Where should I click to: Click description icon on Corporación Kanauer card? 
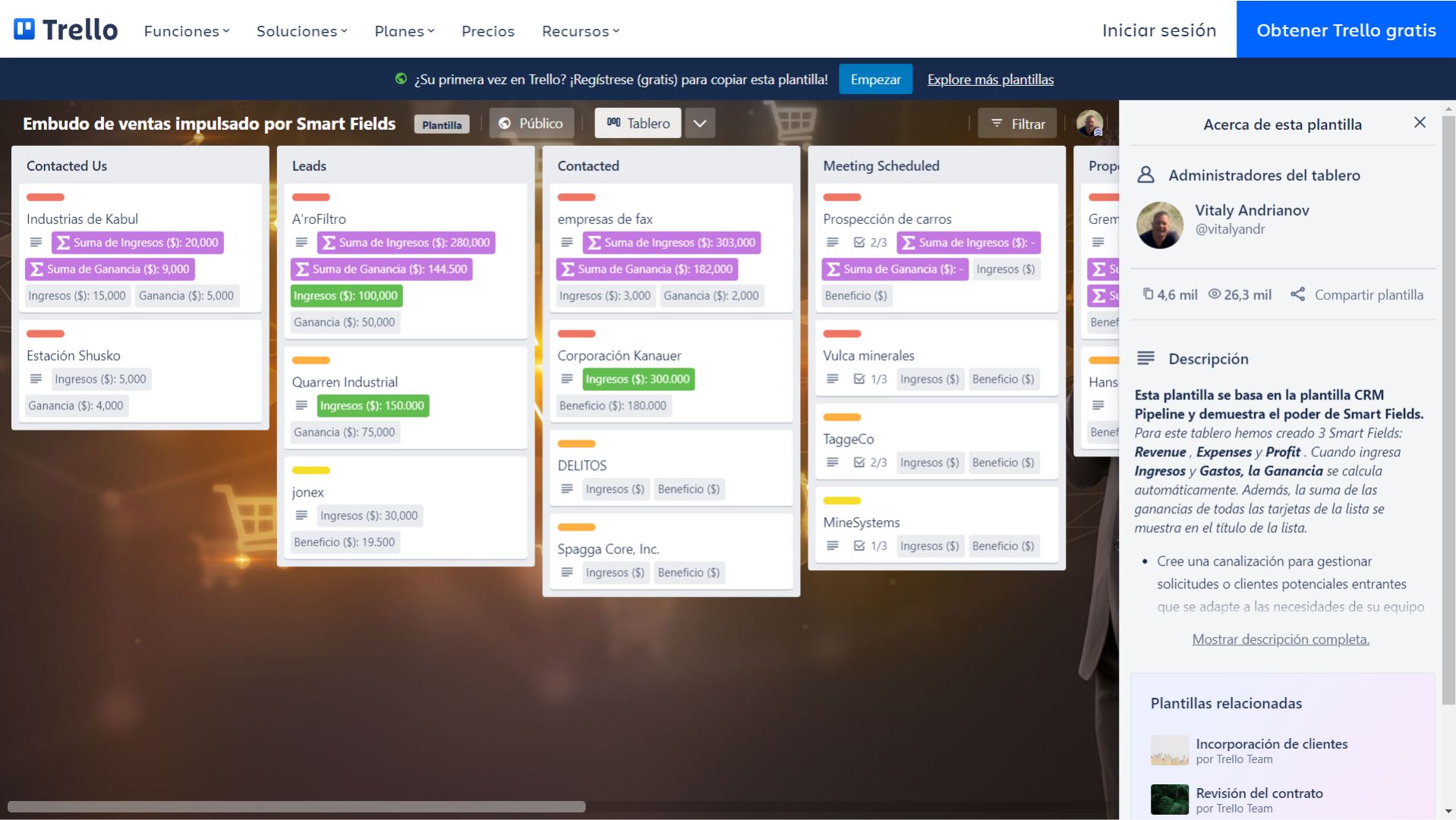(567, 379)
